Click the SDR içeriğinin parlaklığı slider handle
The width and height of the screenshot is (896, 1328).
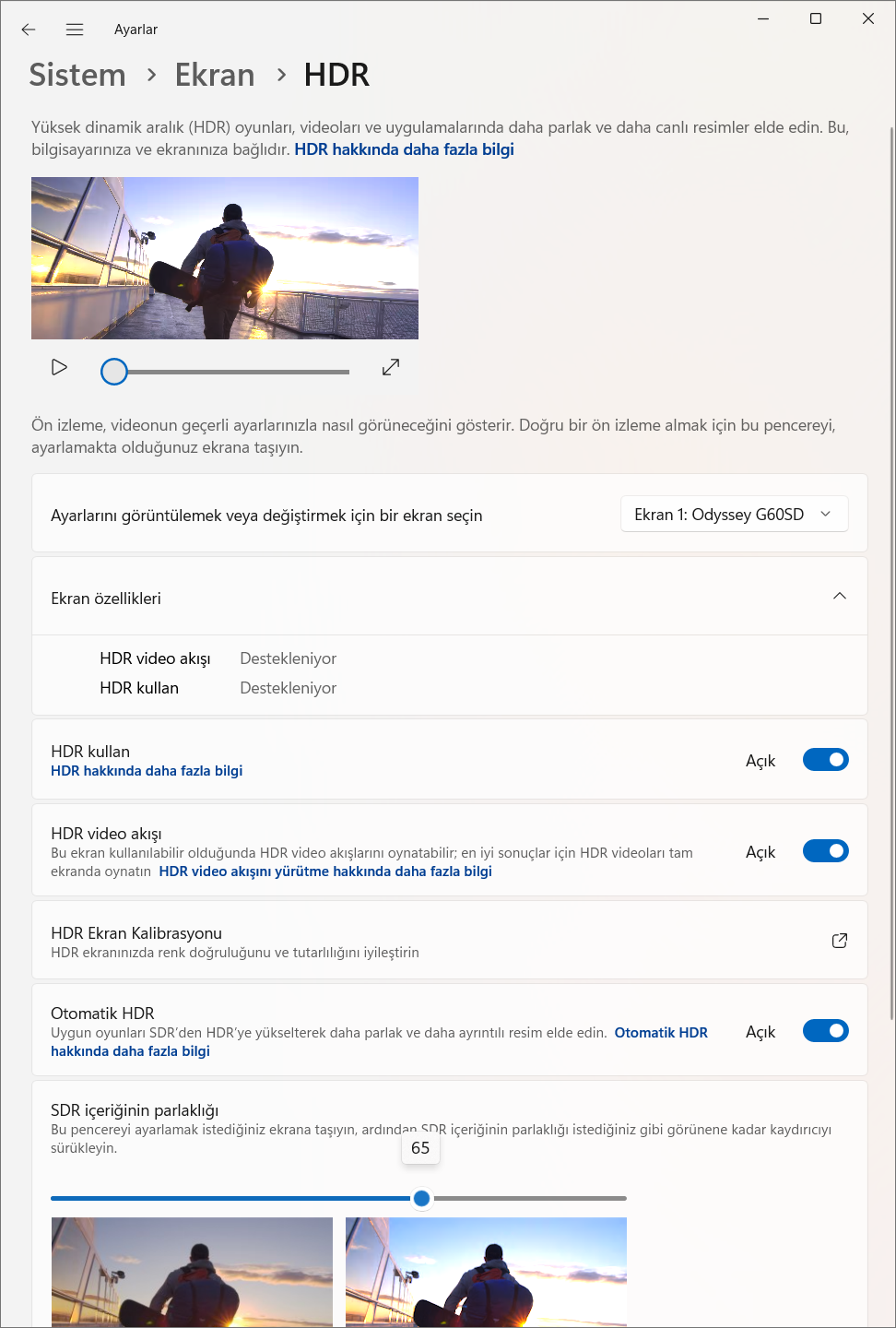tap(421, 1198)
